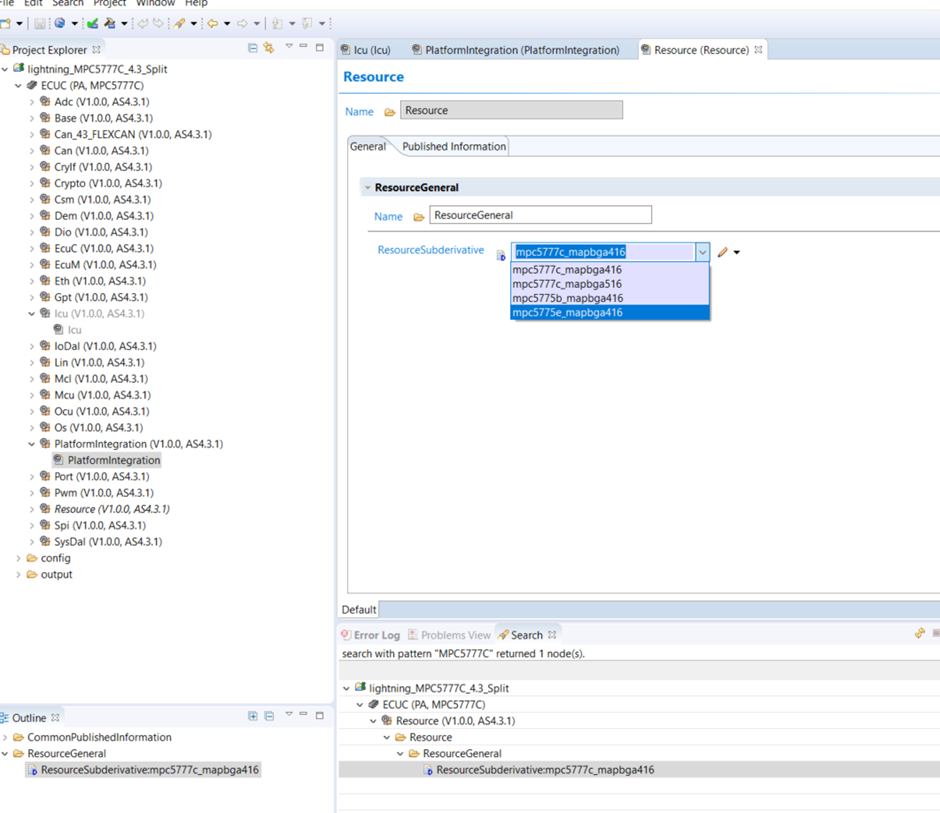This screenshot has height=813, width=940.
Task: Collapse the ECUC (PA, MPC5777C) tree node
Action: pos(17,85)
